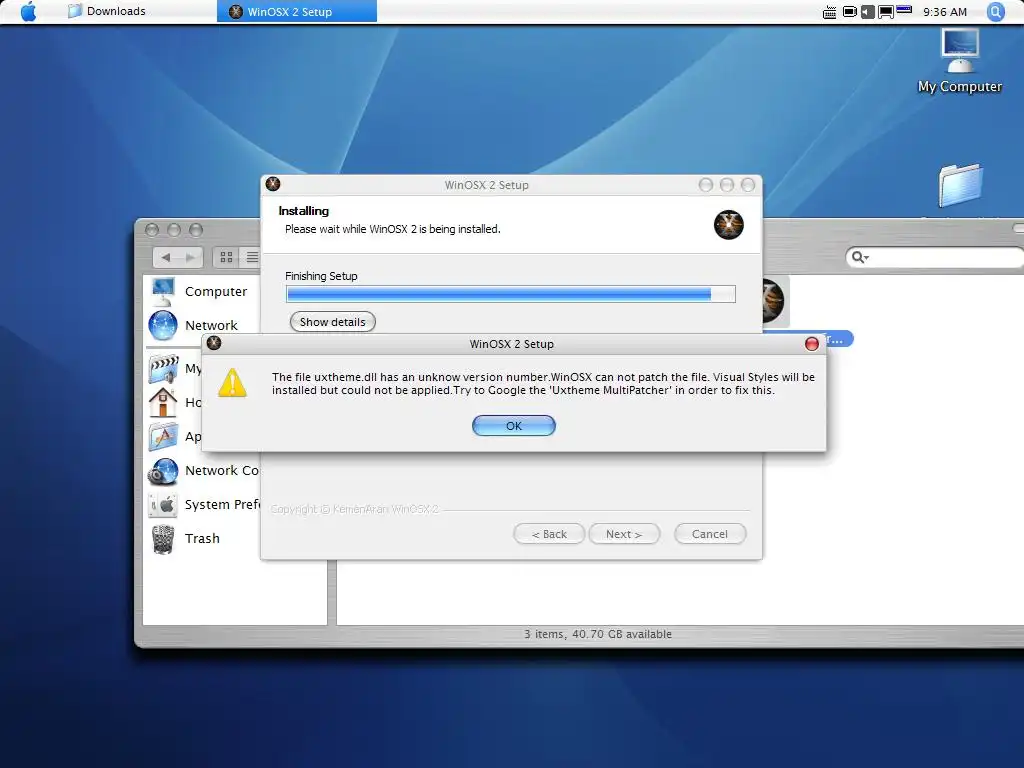Click the Applications icon in the sidebar
Viewport: 1024px width, 768px height.
(163, 436)
